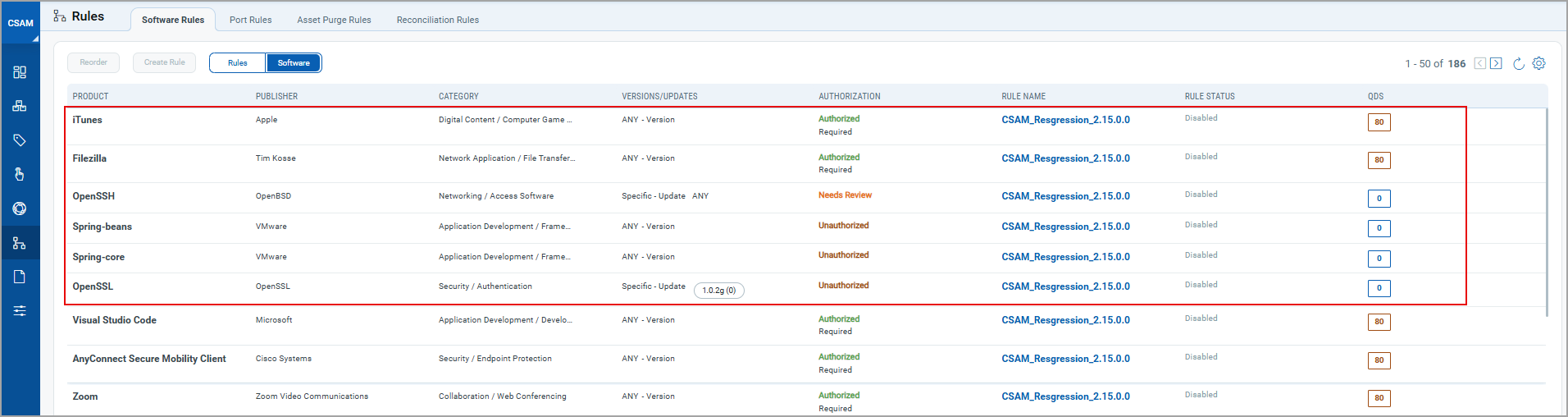Open the Reconciliation Rules tab
This screenshot has height=417, width=1568.
437,20
